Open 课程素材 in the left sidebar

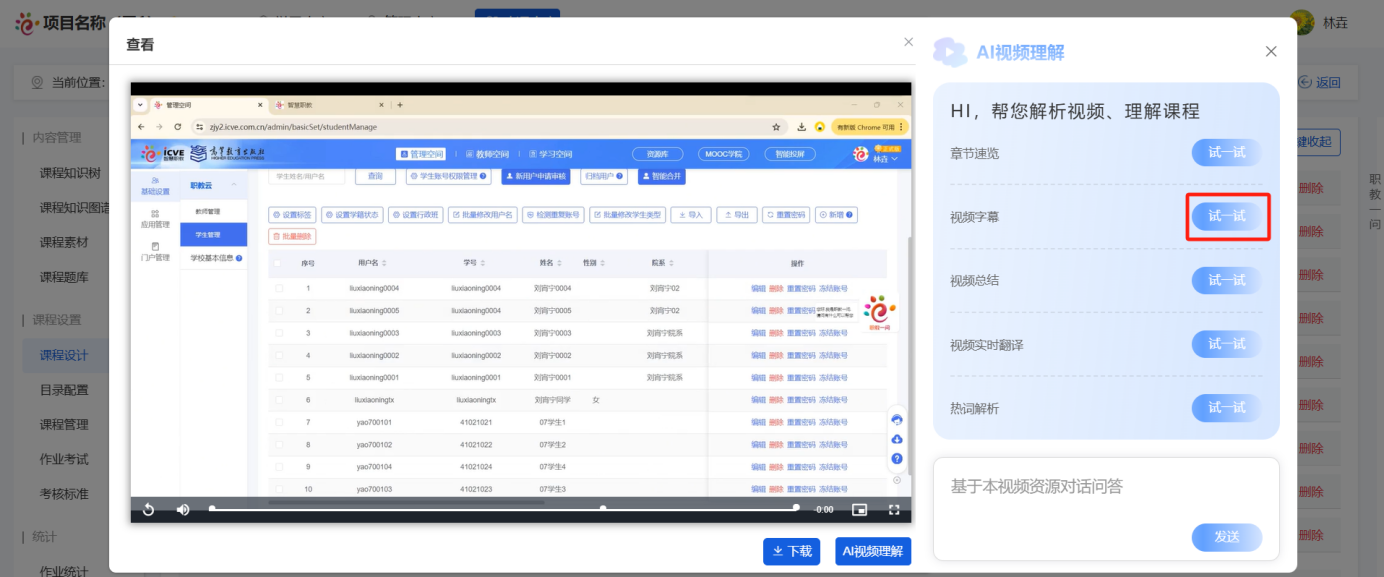[x=64, y=242]
